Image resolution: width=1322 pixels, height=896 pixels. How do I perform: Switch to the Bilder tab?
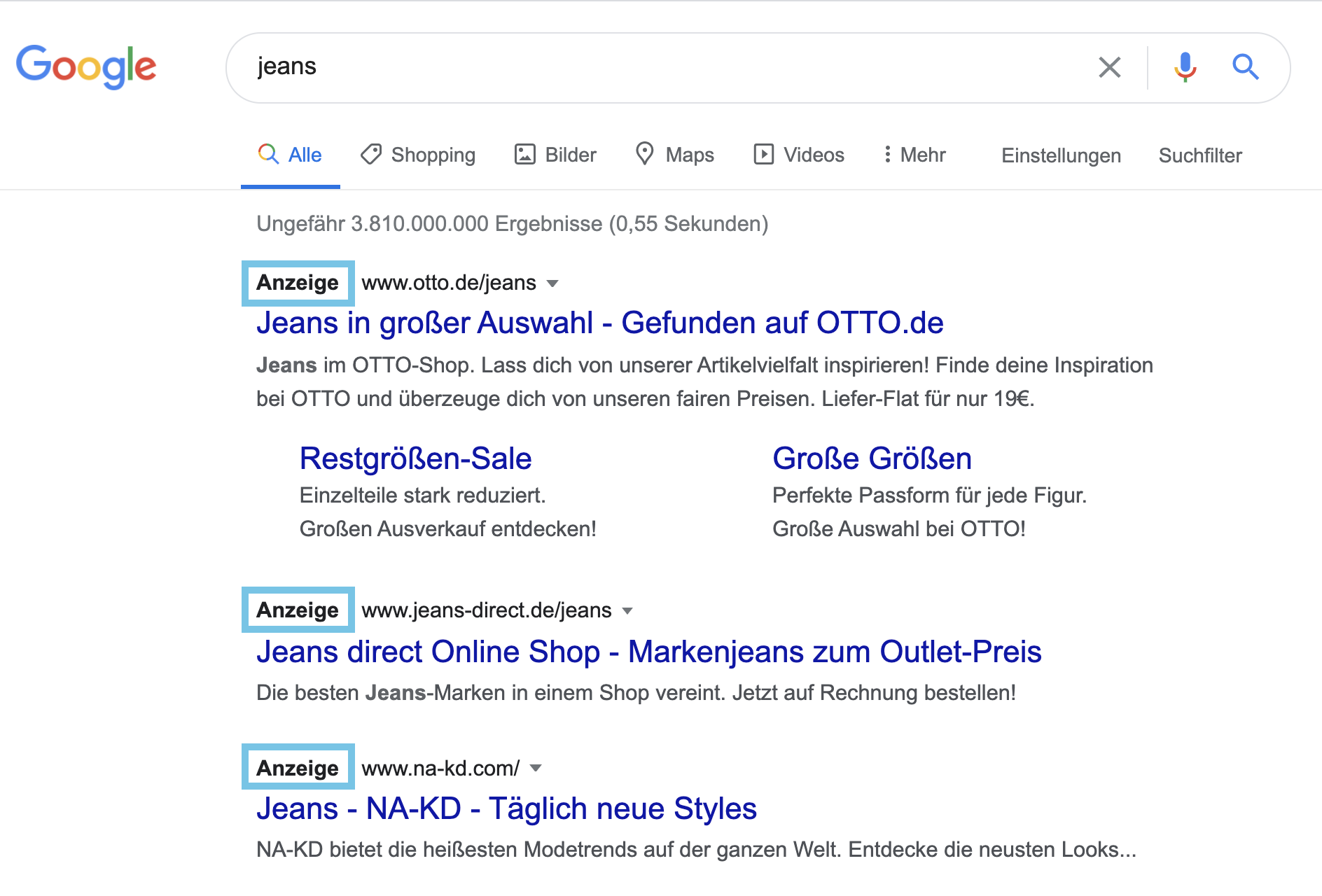point(555,155)
